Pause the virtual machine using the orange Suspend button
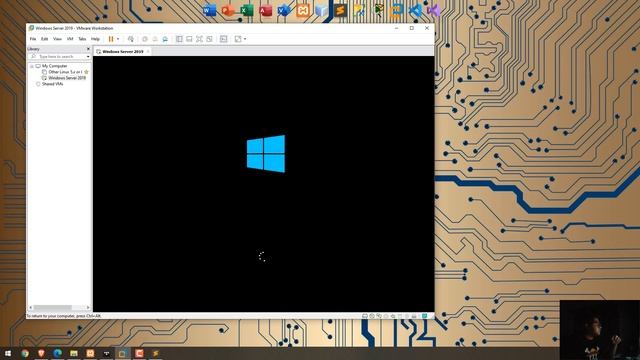640x360 pixels. click(111, 39)
